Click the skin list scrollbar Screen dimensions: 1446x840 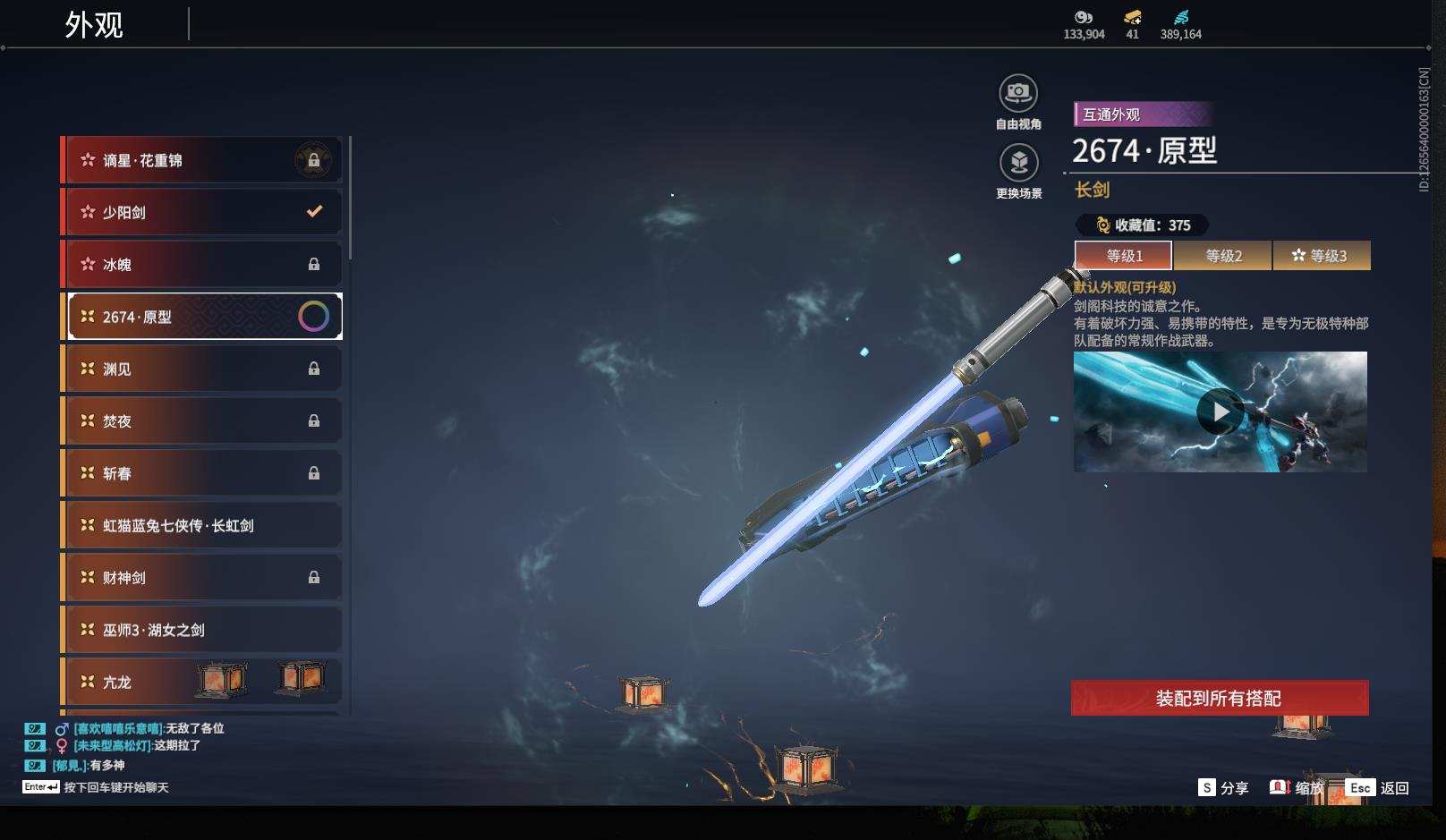tap(350, 198)
